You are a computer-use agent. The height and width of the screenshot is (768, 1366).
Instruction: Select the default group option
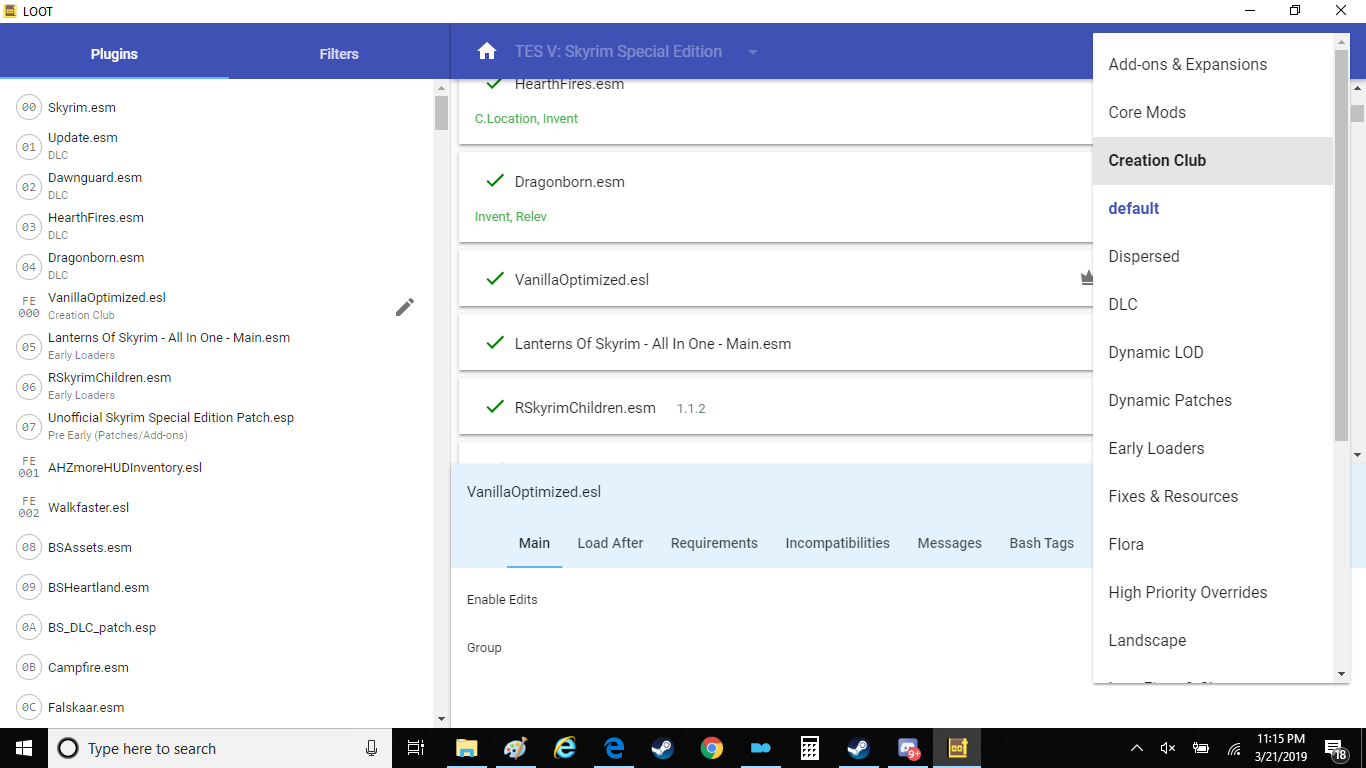tap(1213, 209)
